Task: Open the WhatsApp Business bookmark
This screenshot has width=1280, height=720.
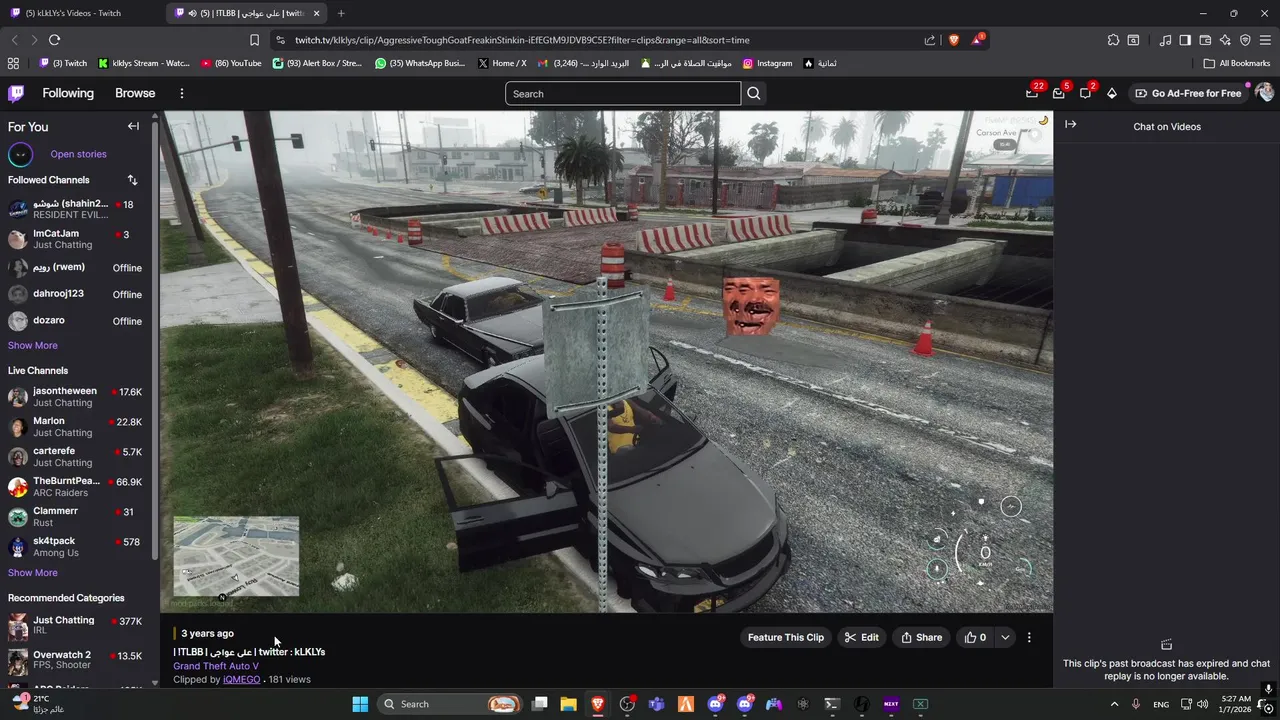Action: (420, 63)
